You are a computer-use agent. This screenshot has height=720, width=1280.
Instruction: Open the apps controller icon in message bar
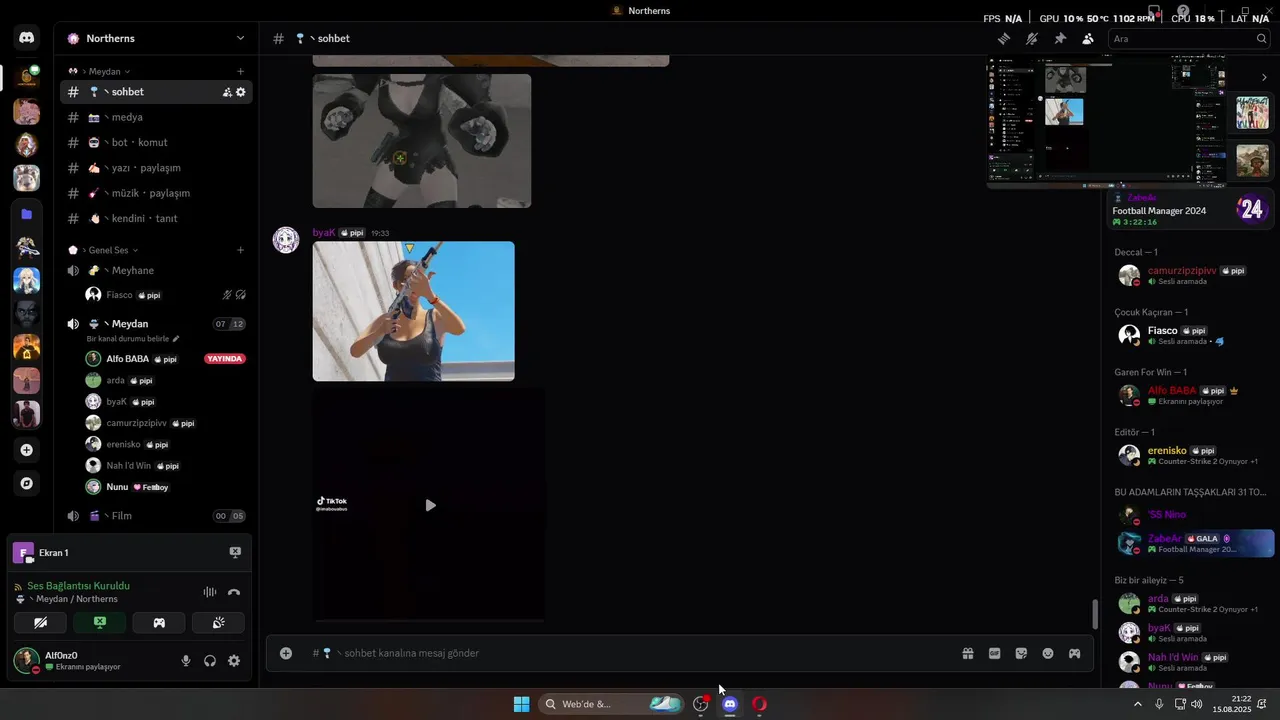coord(1075,654)
